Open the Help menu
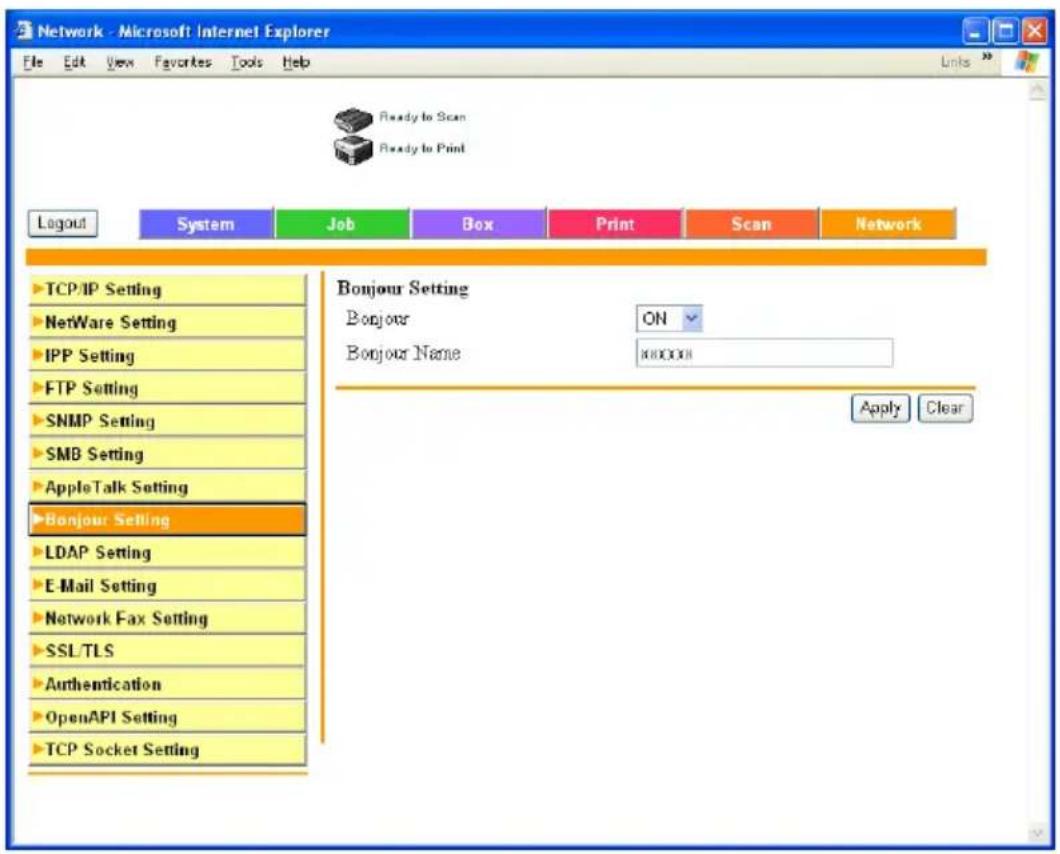 (296, 62)
